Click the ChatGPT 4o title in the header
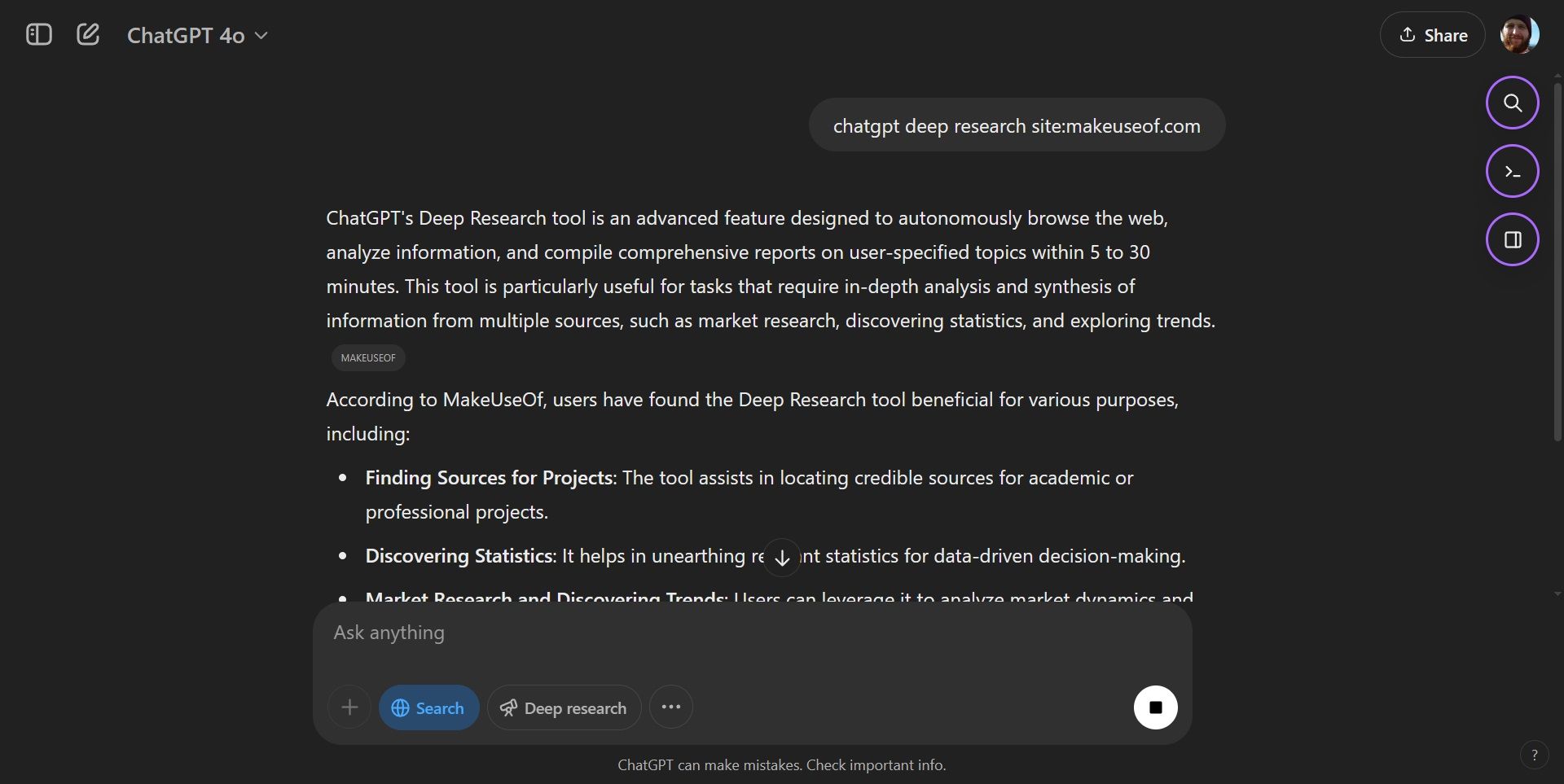 [x=186, y=35]
